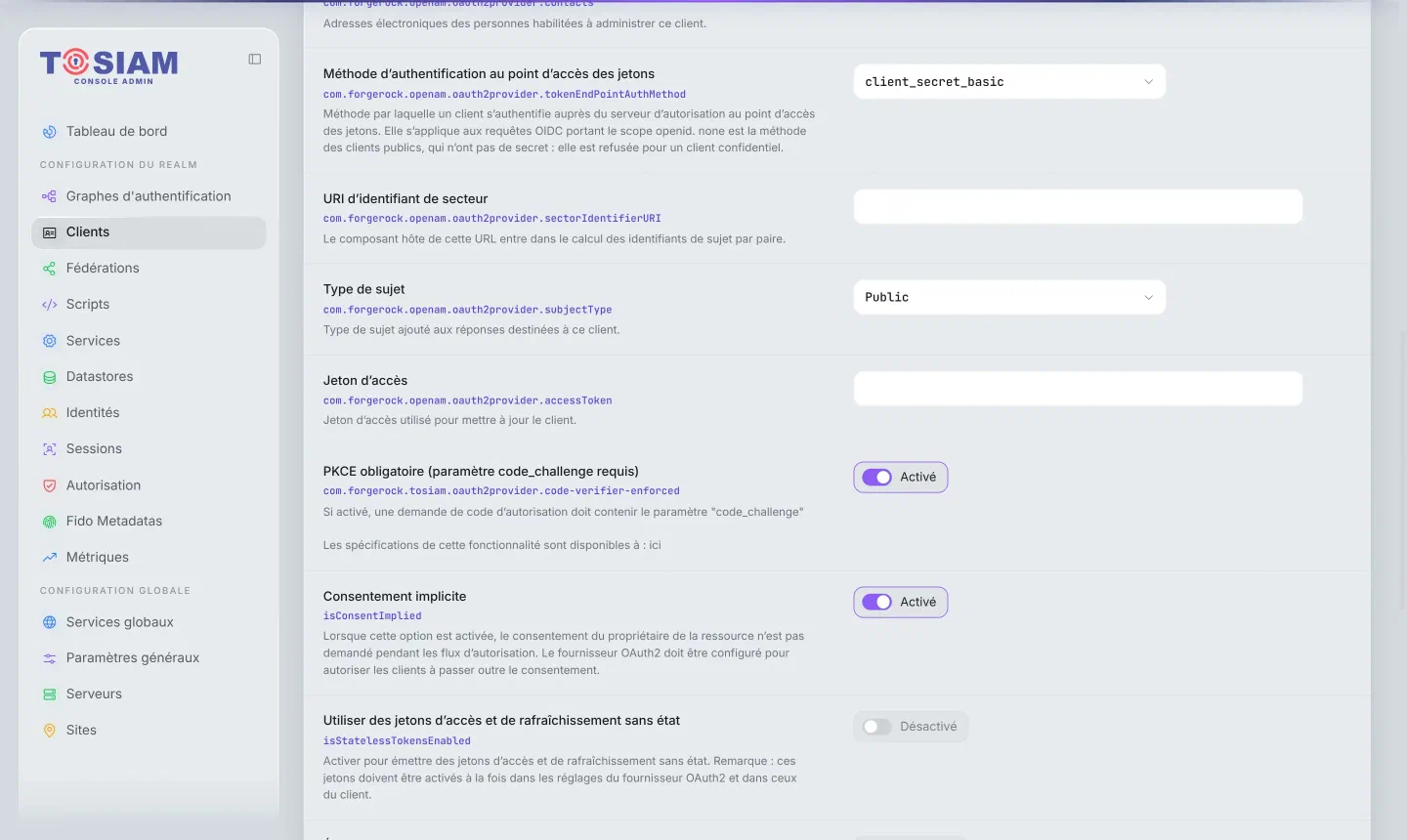This screenshot has height=840, width=1407.
Task: Open the PKCE specifications 'ici' link
Action: pyautogui.click(x=655, y=545)
